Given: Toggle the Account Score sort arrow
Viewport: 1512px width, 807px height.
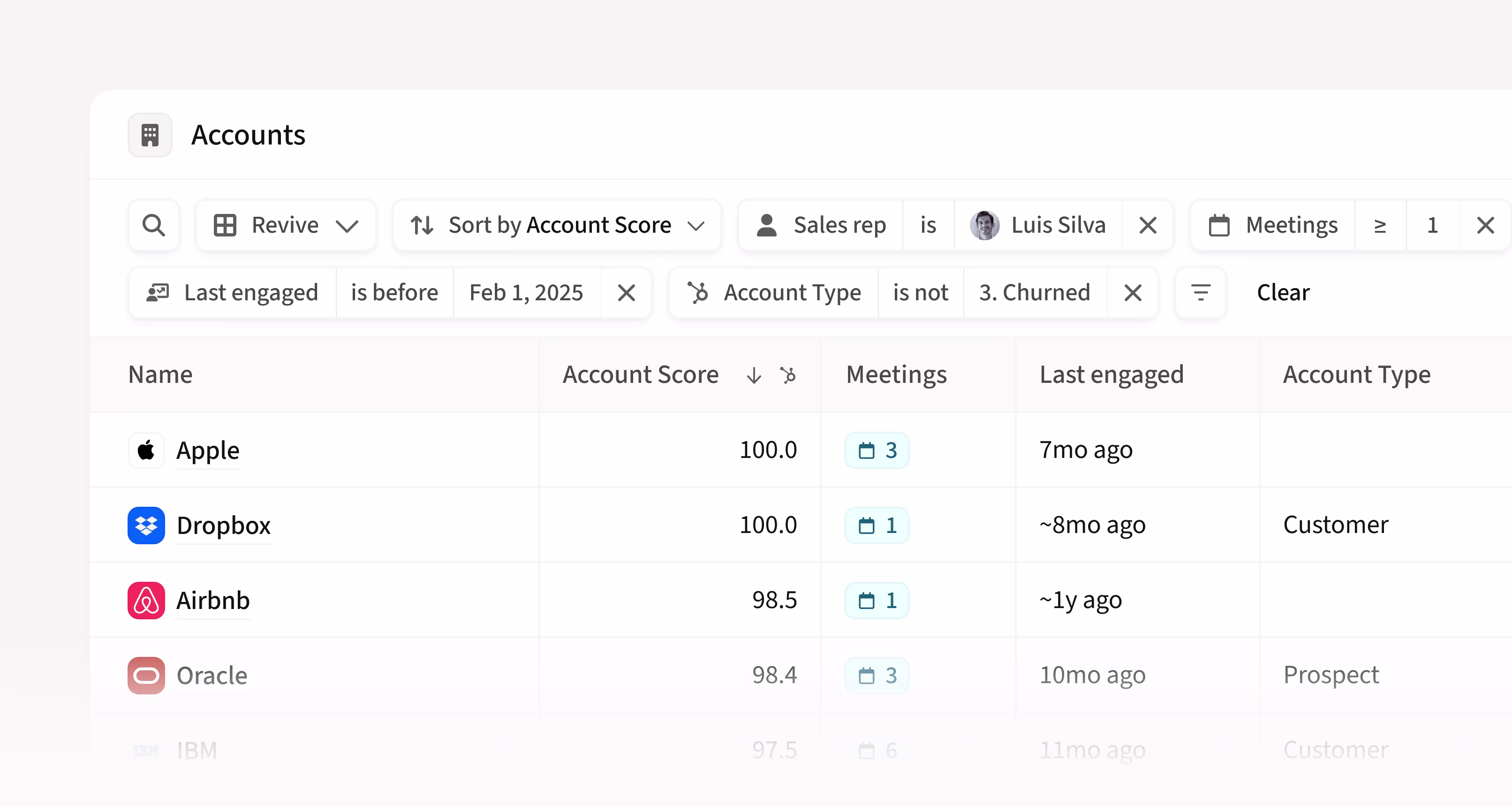Looking at the screenshot, I should click(754, 375).
